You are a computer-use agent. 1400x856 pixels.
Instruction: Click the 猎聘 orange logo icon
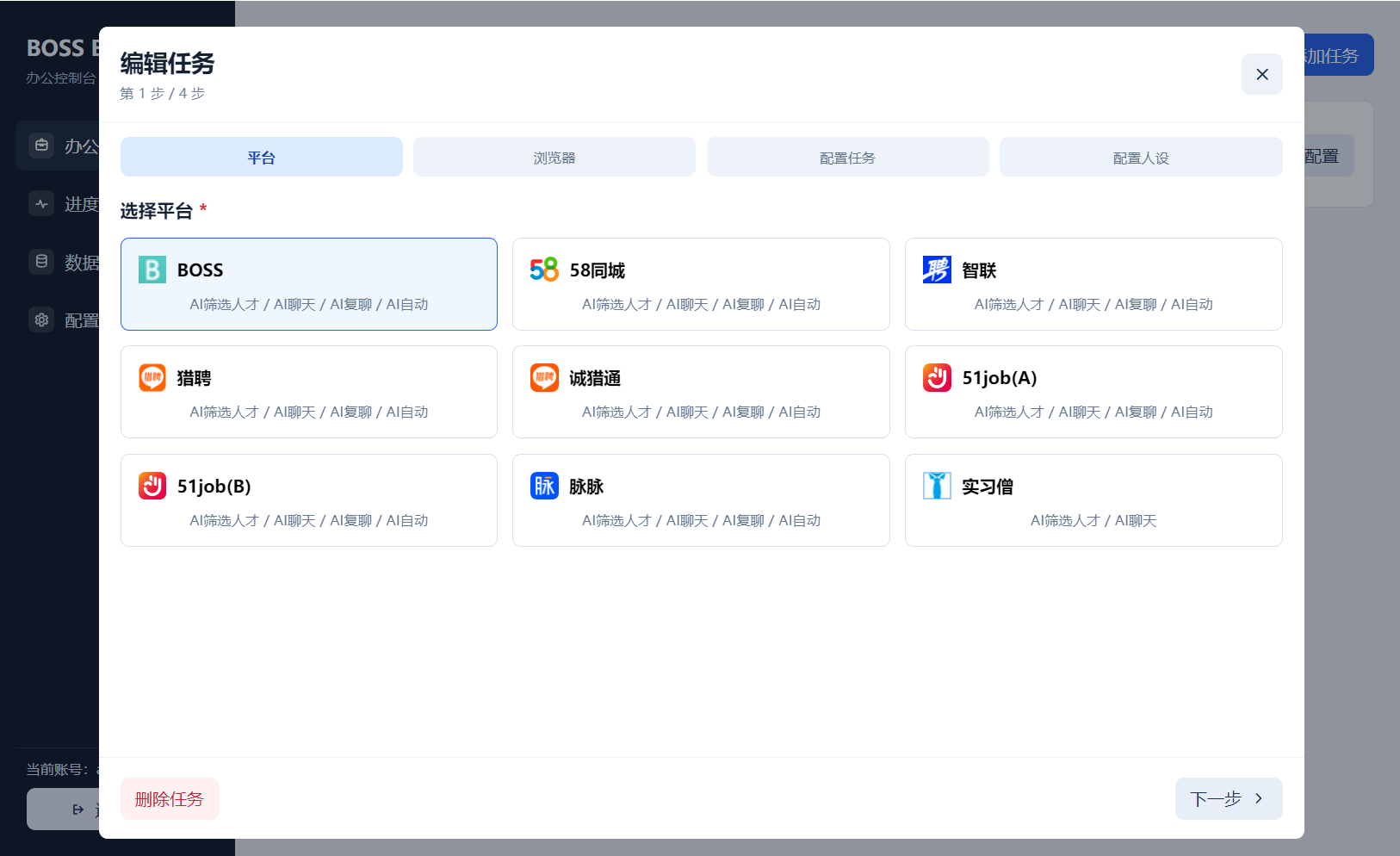pyautogui.click(x=152, y=377)
